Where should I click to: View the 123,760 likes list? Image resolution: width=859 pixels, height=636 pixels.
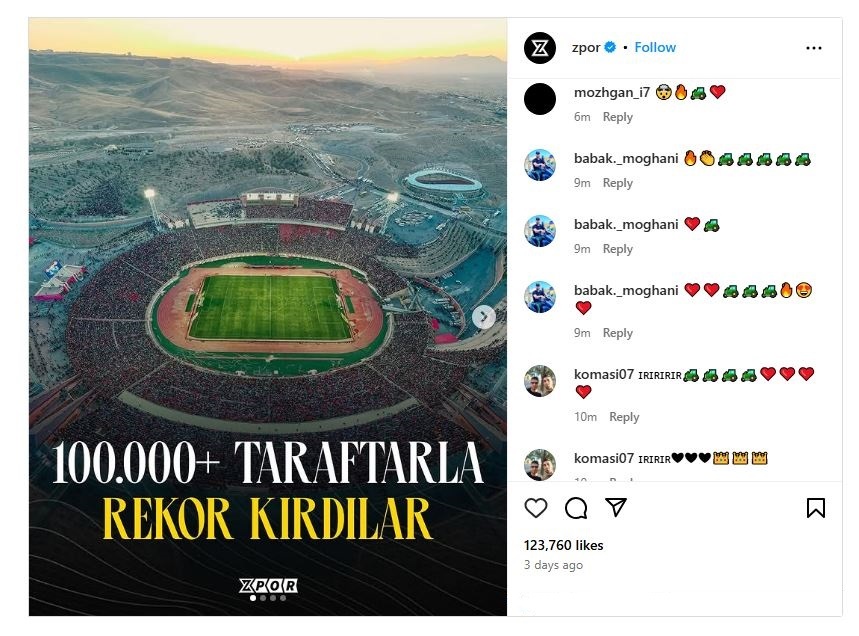pyautogui.click(x=563, y=545)
